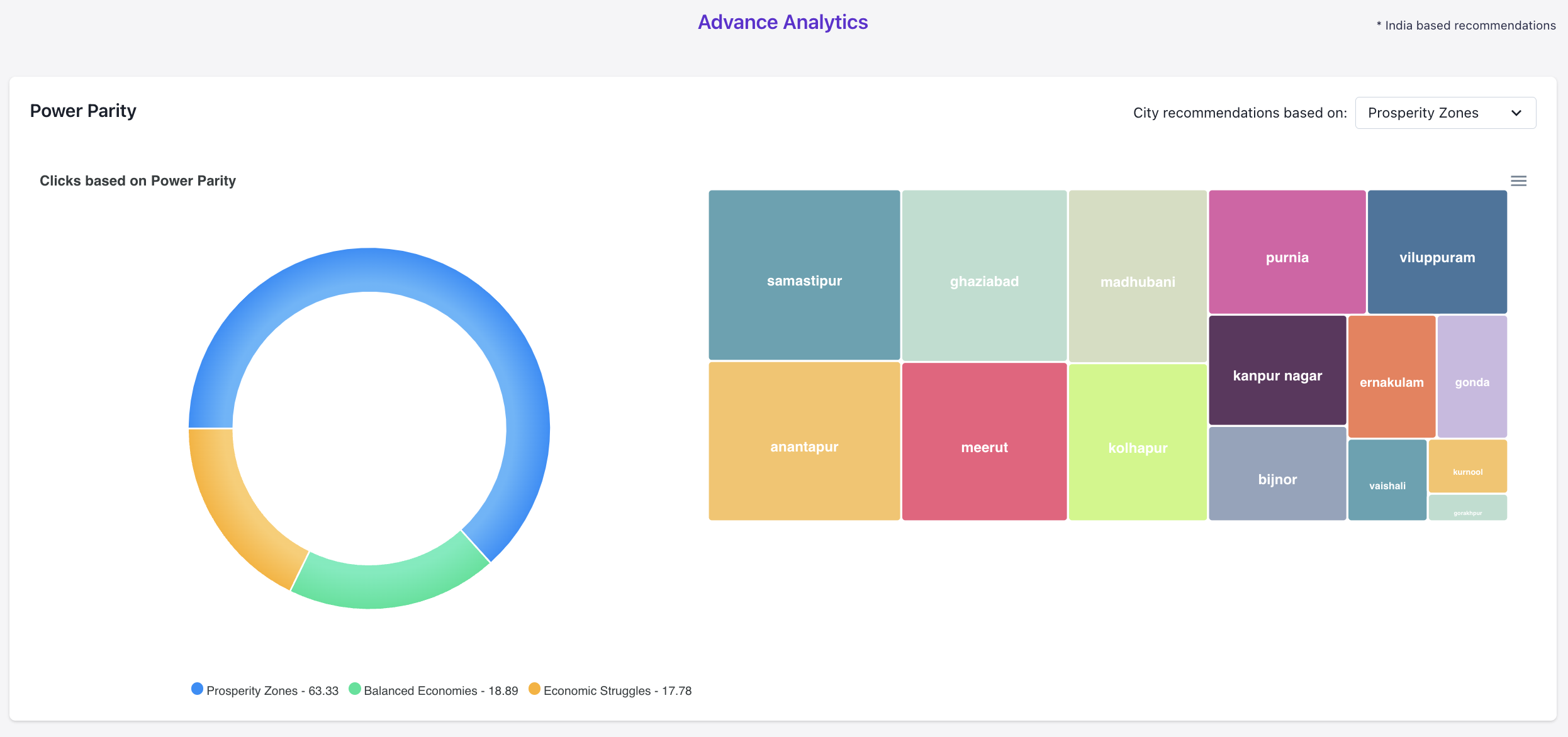Image resolution: width=1568 pixels, height=737 pixels.
Task: Toggle Economic Struggles legend item
Action: [617, 690]
